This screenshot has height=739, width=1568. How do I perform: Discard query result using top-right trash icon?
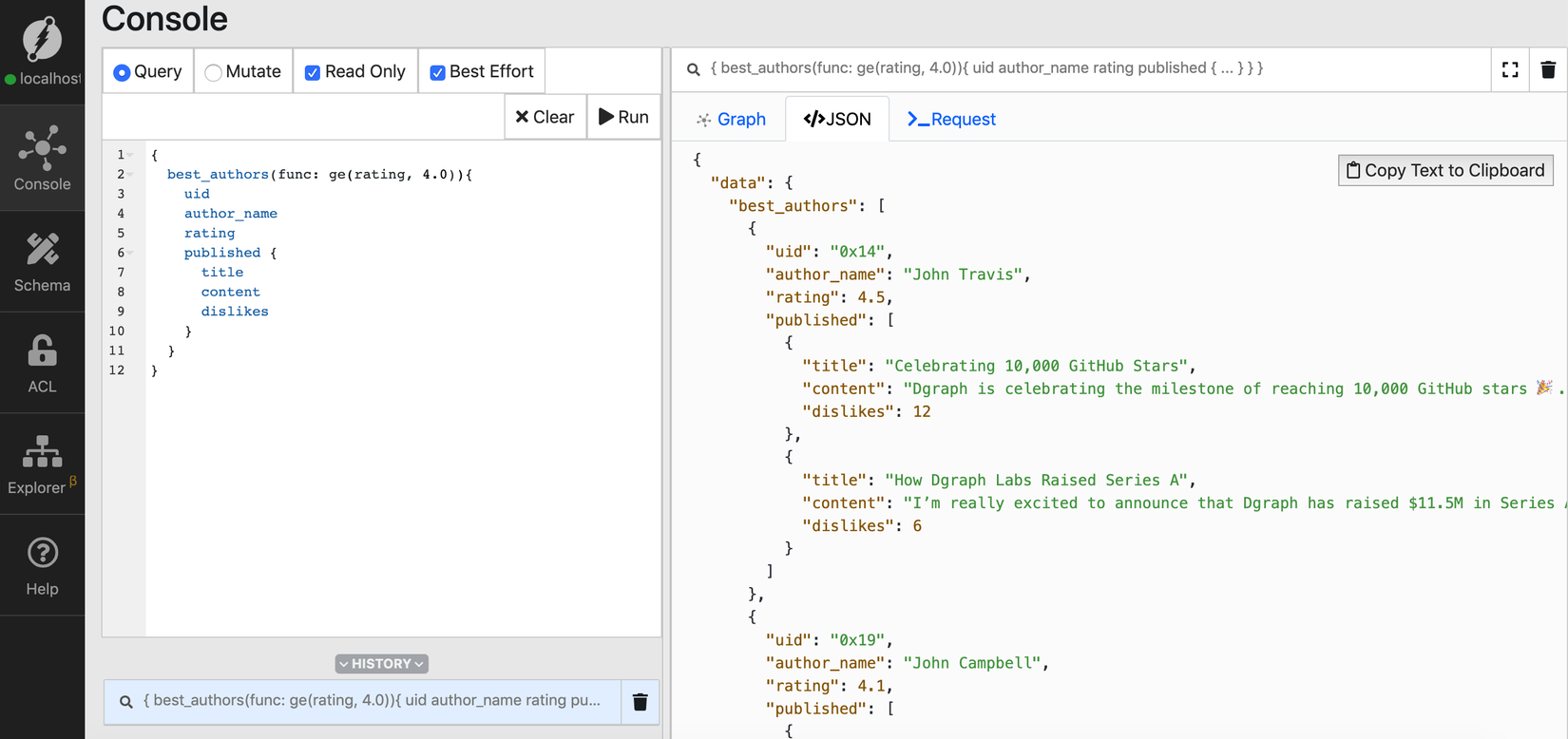tap(1548, 69)
